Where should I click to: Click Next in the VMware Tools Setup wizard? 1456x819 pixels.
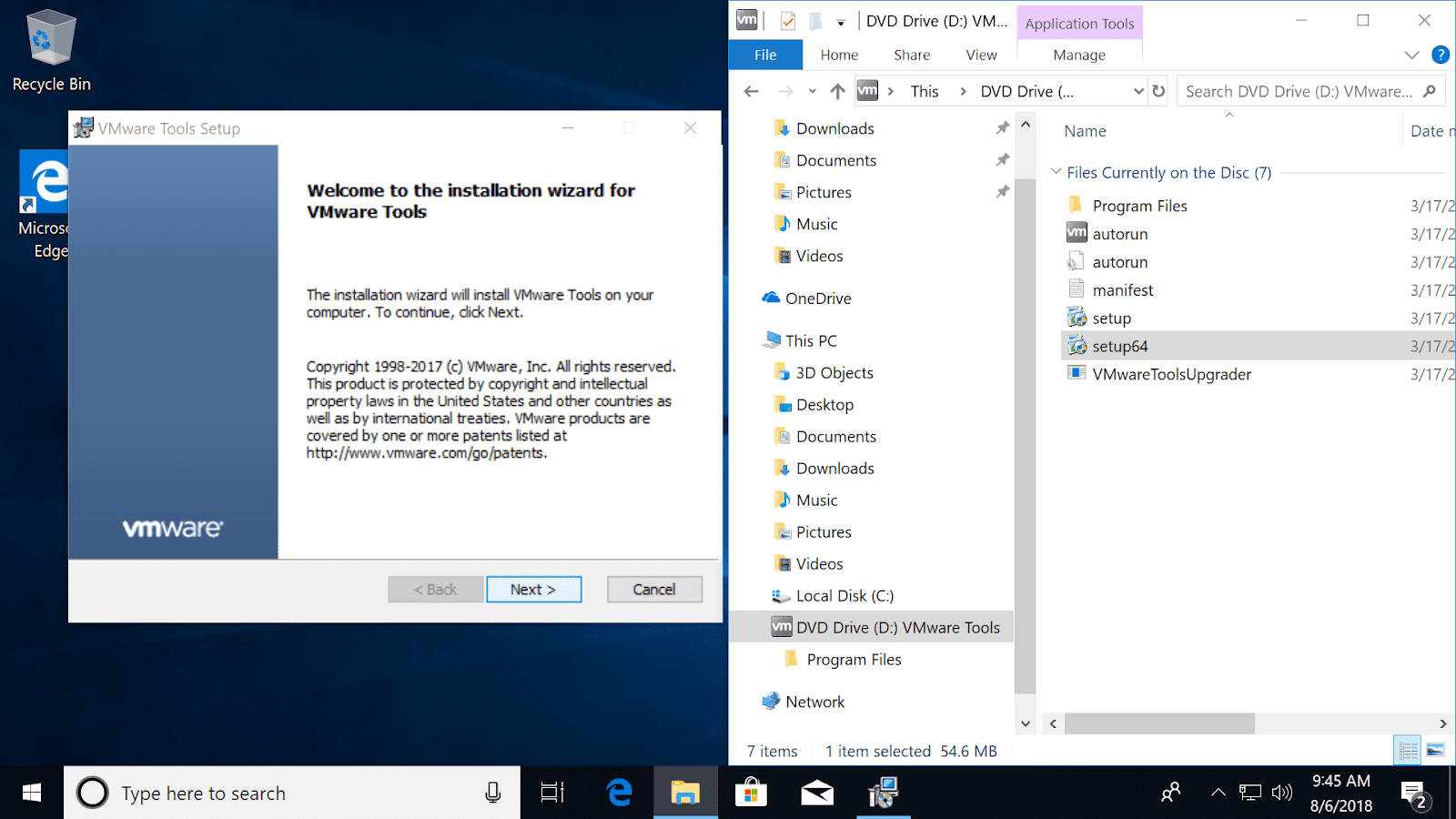(533, 589)
